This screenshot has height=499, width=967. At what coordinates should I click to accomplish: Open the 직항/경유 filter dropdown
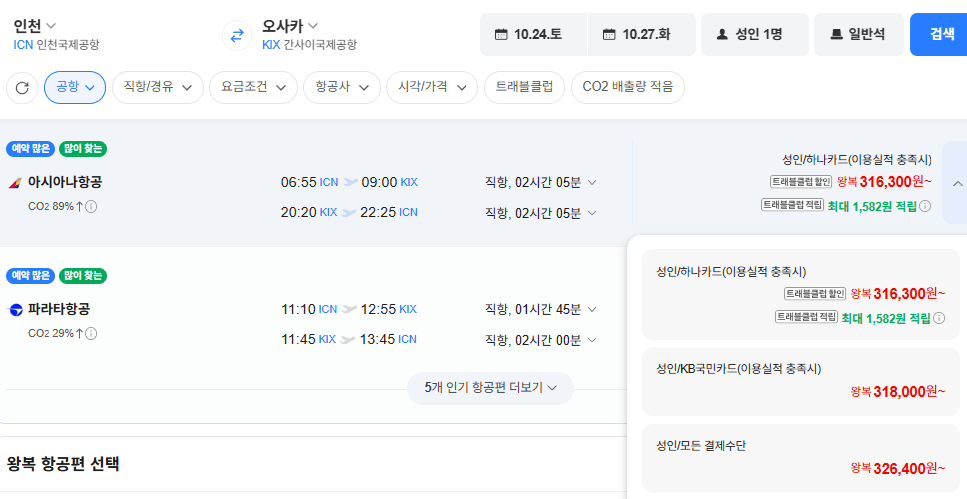pos(158,87)
